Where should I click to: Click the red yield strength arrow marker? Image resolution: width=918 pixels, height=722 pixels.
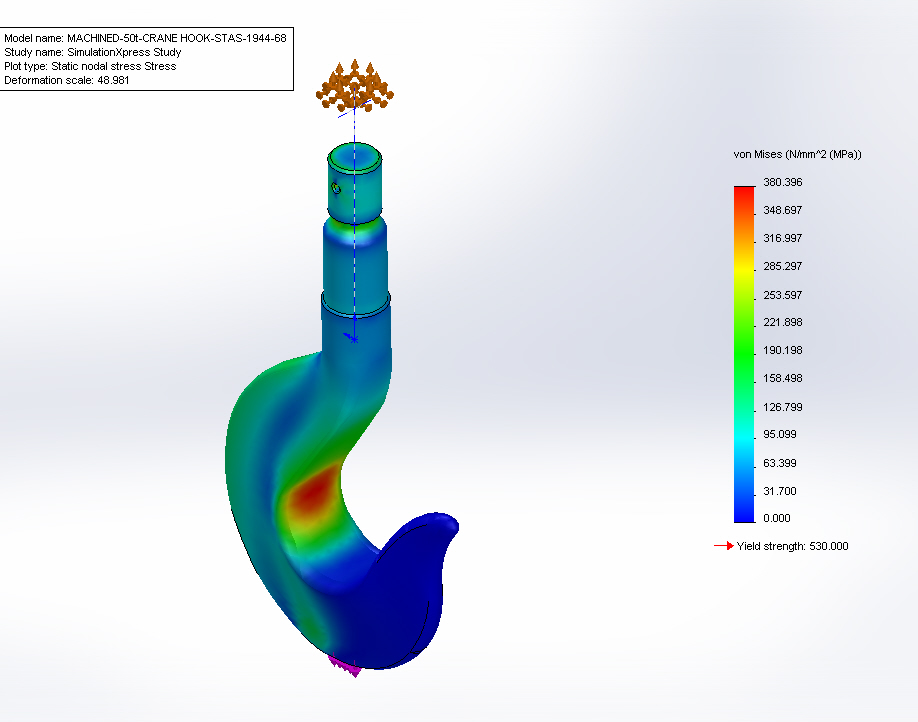coord(724,546)
